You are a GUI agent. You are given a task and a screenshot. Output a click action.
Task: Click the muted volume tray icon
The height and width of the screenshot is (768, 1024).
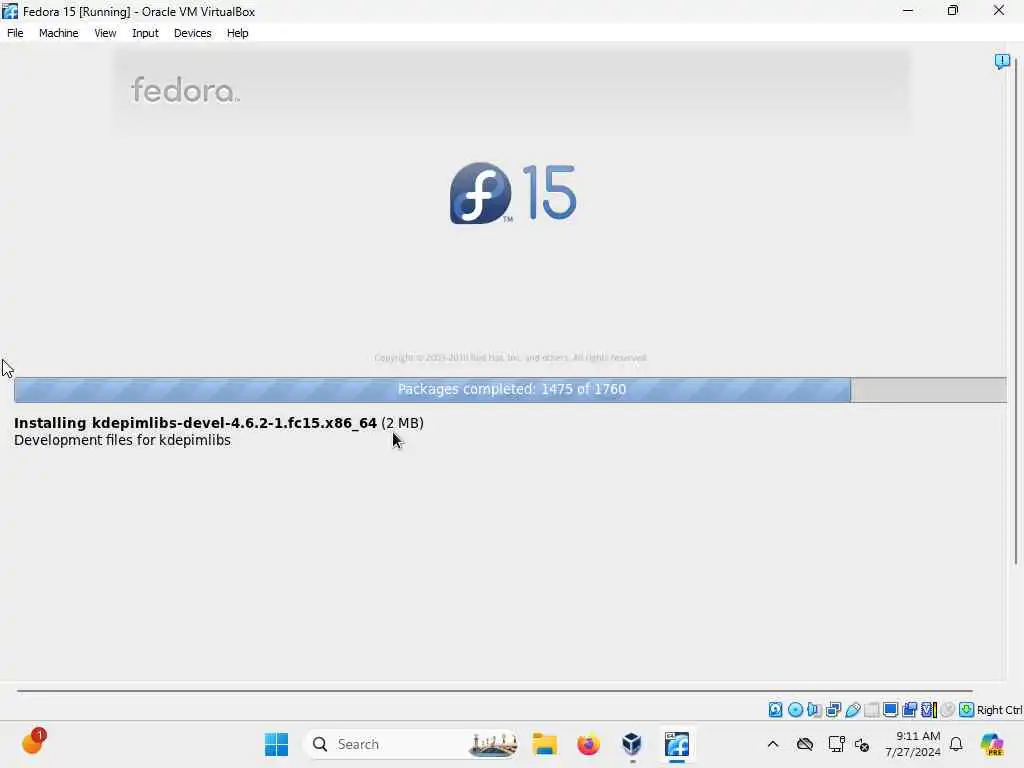tap(862, 744)
